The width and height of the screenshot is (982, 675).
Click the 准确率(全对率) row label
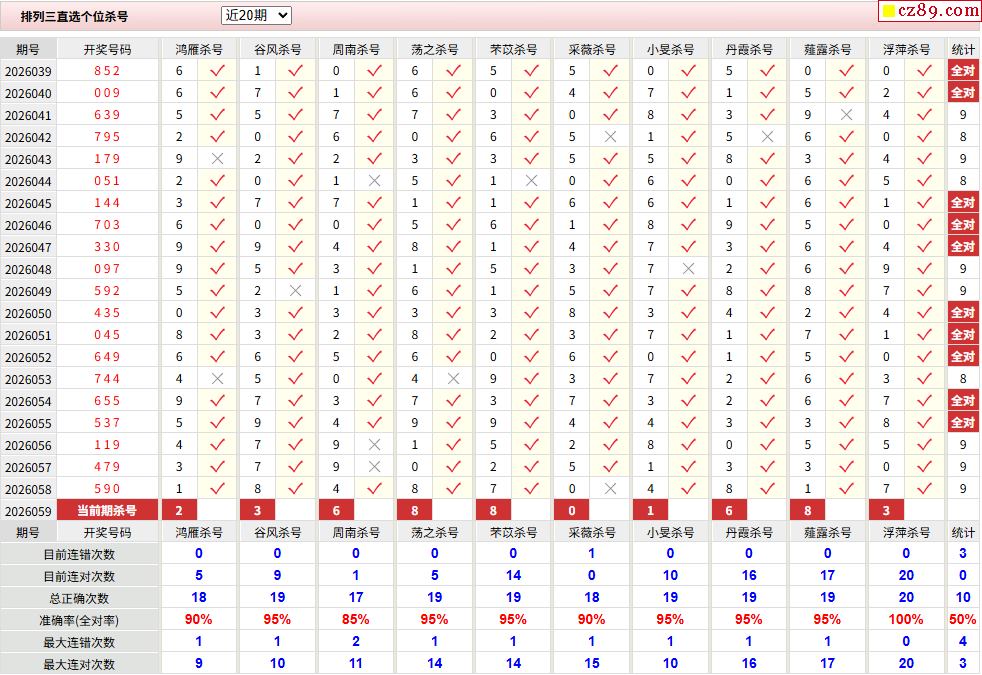(x=79, y=621)
